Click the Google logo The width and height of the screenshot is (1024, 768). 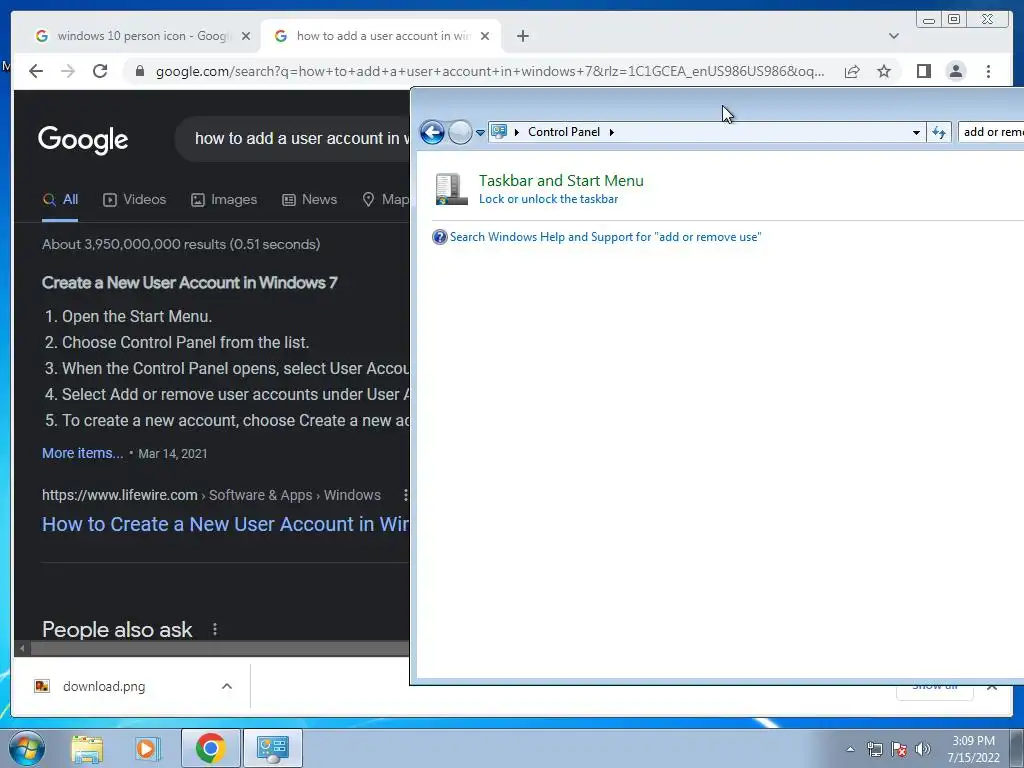point(83,139)
